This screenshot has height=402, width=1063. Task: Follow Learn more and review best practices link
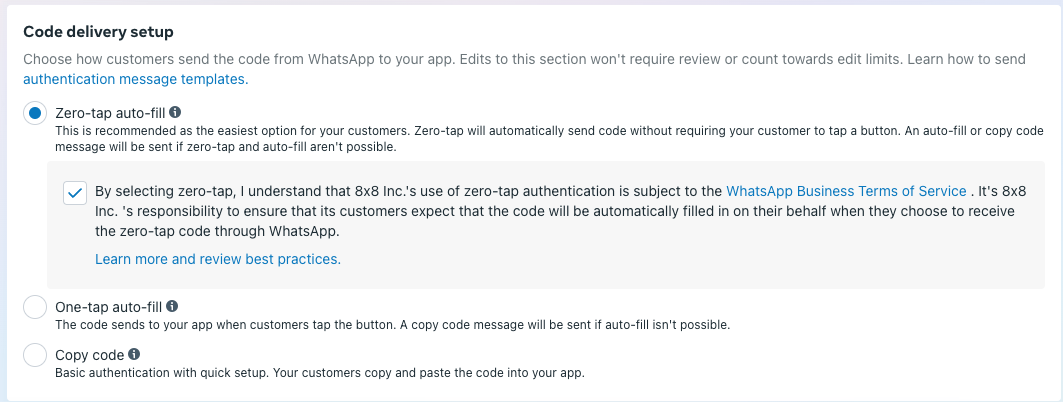(x=218, y=259)
